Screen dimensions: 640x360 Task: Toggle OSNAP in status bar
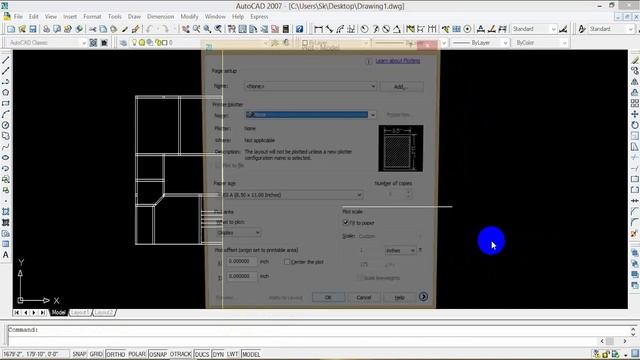[158, 354]
